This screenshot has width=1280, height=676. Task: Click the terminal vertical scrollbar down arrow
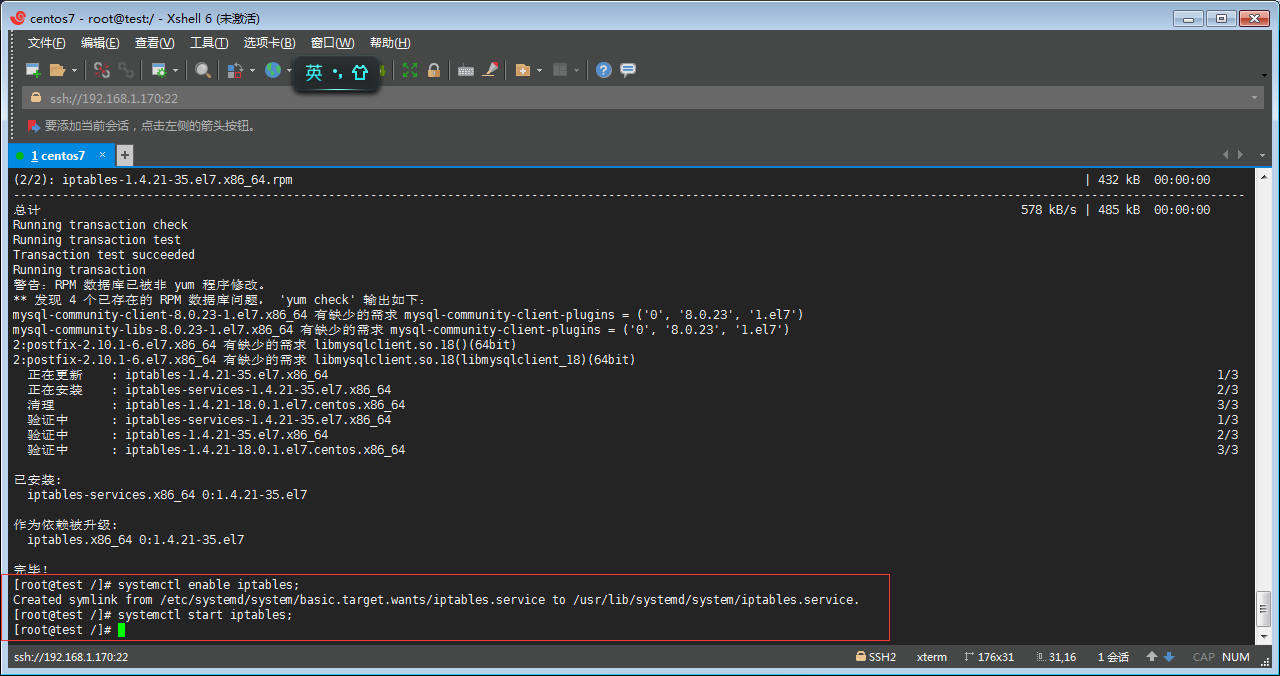[1264, 636]
